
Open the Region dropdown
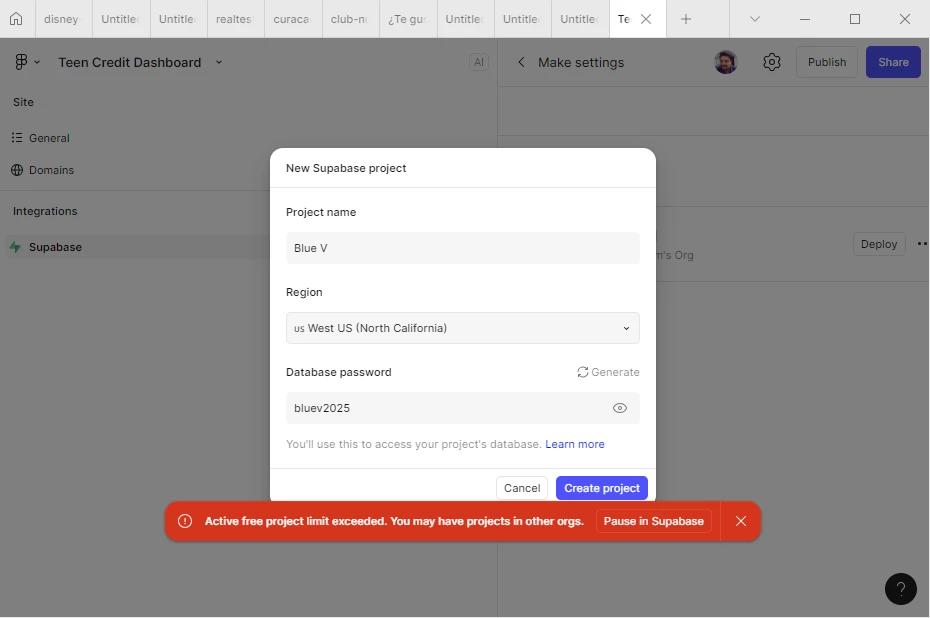pyautogui.click(x=463, y=328)
